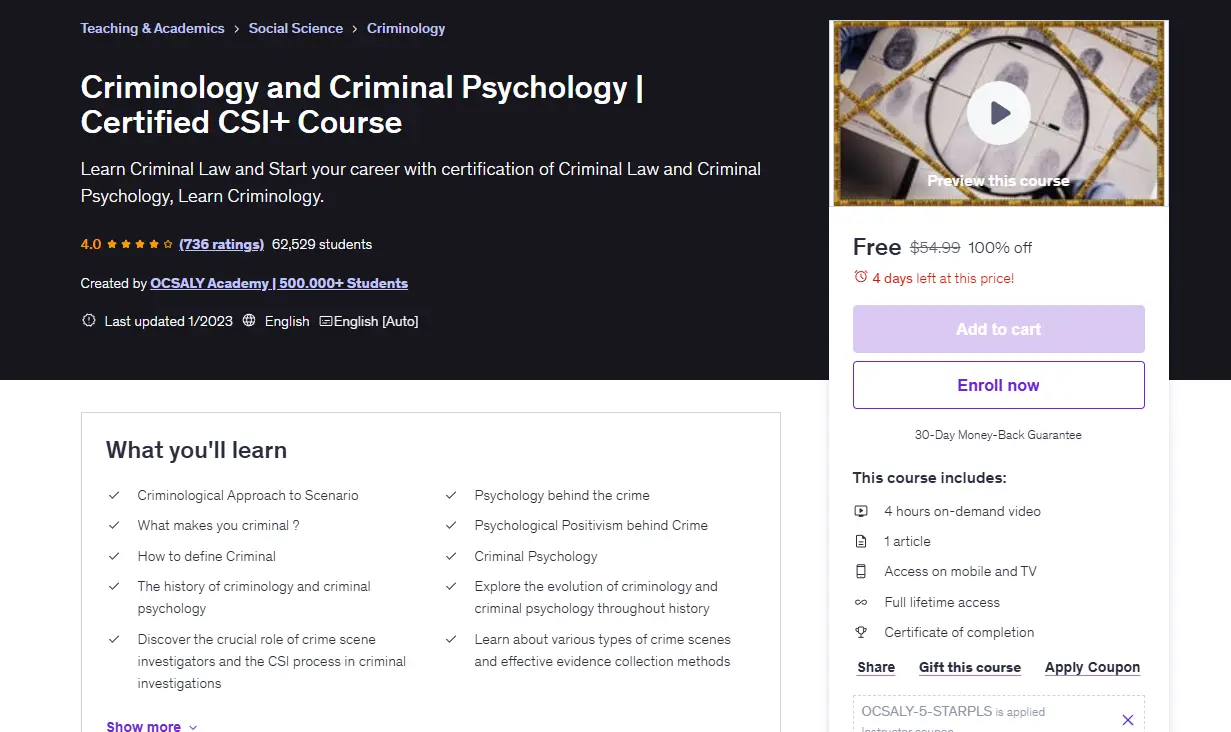Click checkmark beside What makes you criminal
The height and width of the screenshot is (732, 1231).
(115, 525)
